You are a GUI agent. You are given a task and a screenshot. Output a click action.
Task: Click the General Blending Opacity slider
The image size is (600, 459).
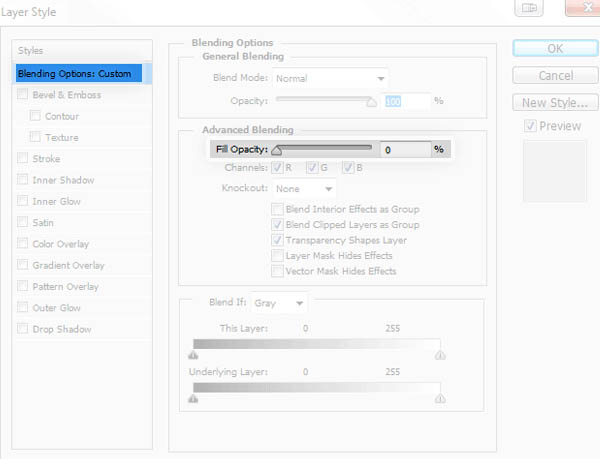325,99
